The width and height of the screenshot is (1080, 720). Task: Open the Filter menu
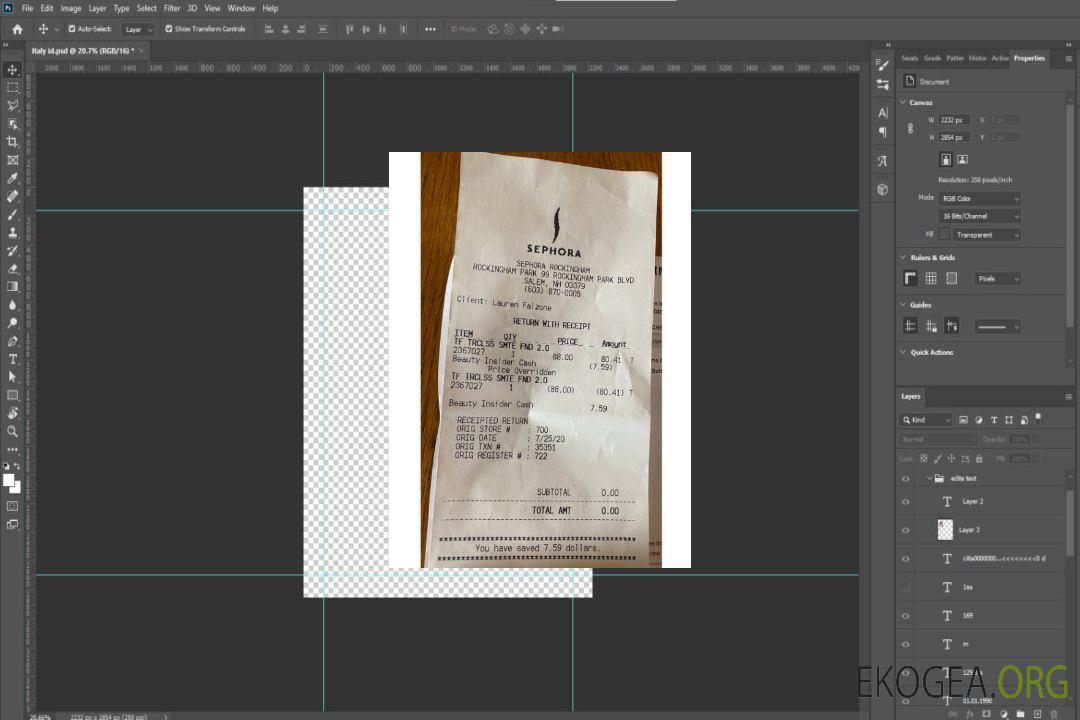(x=172, y=8)
